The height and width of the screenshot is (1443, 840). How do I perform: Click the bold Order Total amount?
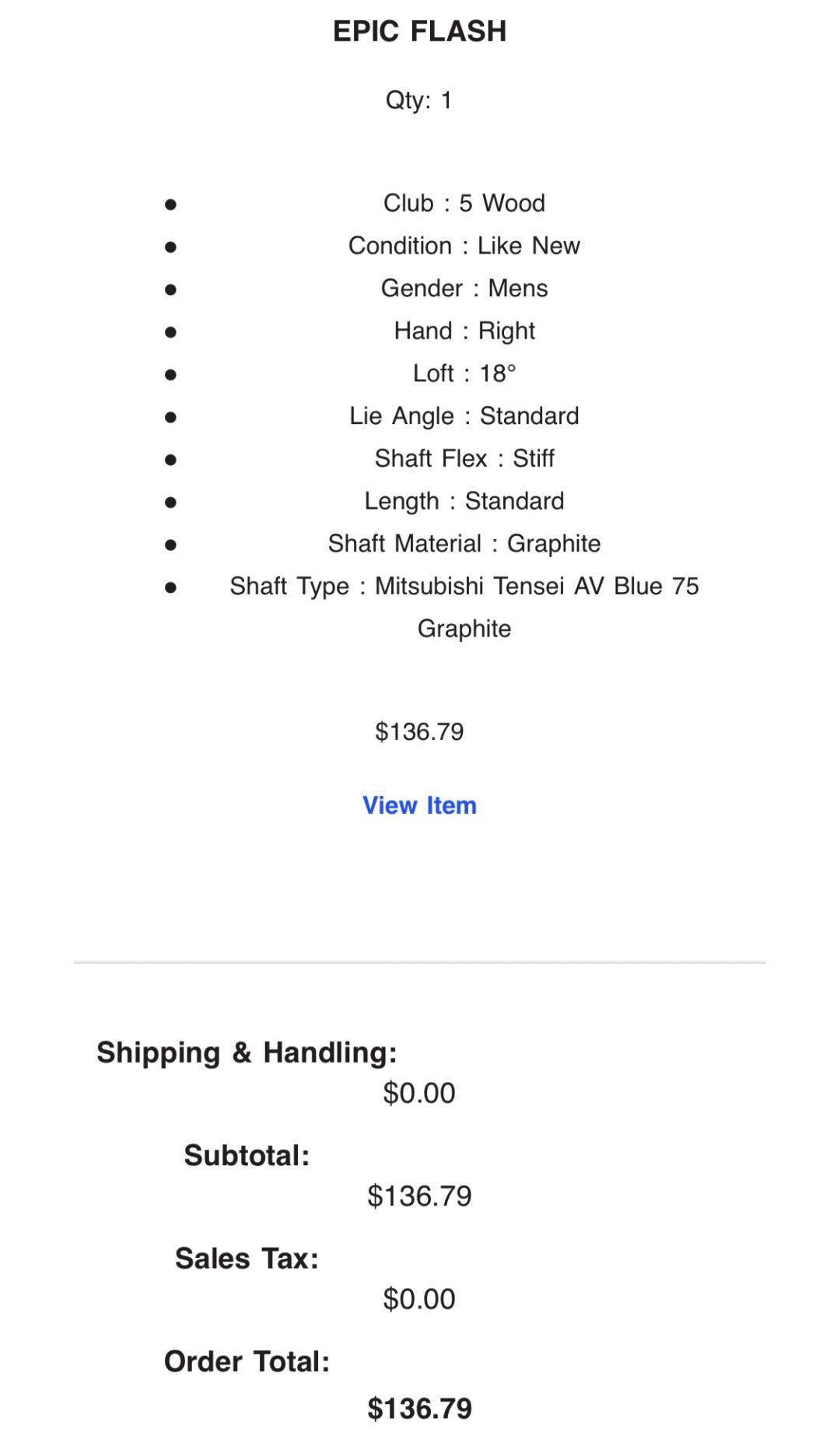point(419,1409)
